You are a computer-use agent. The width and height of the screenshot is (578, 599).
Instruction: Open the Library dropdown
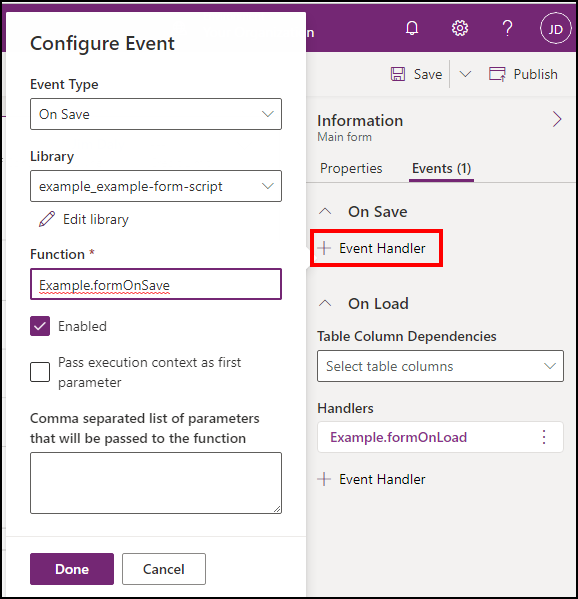[156, 186]
